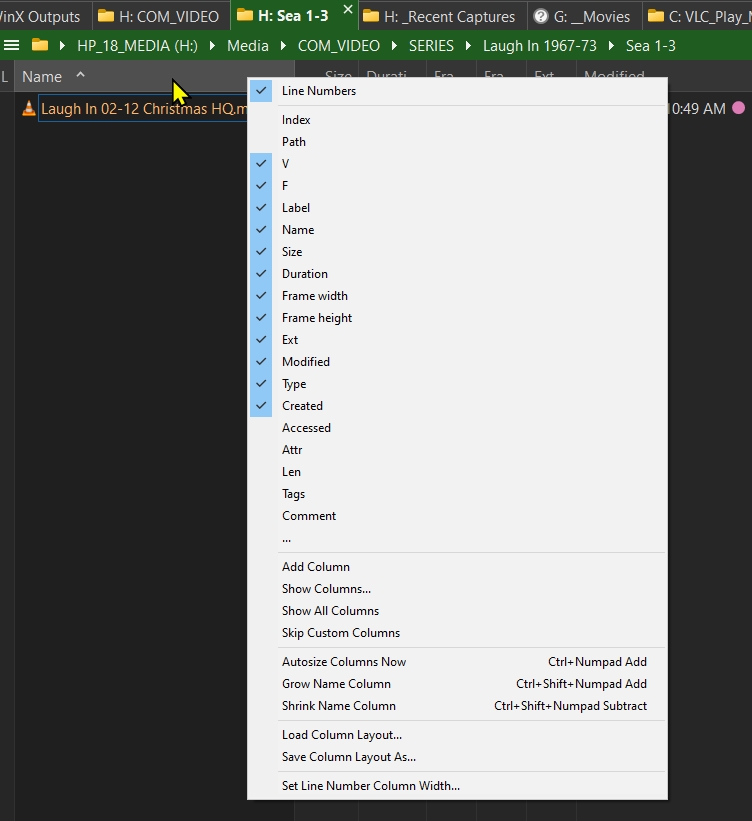Screen dimensions: 752x821
Task: Click folder icon on C: VLC_Play tab
Action: pos(656,16)
